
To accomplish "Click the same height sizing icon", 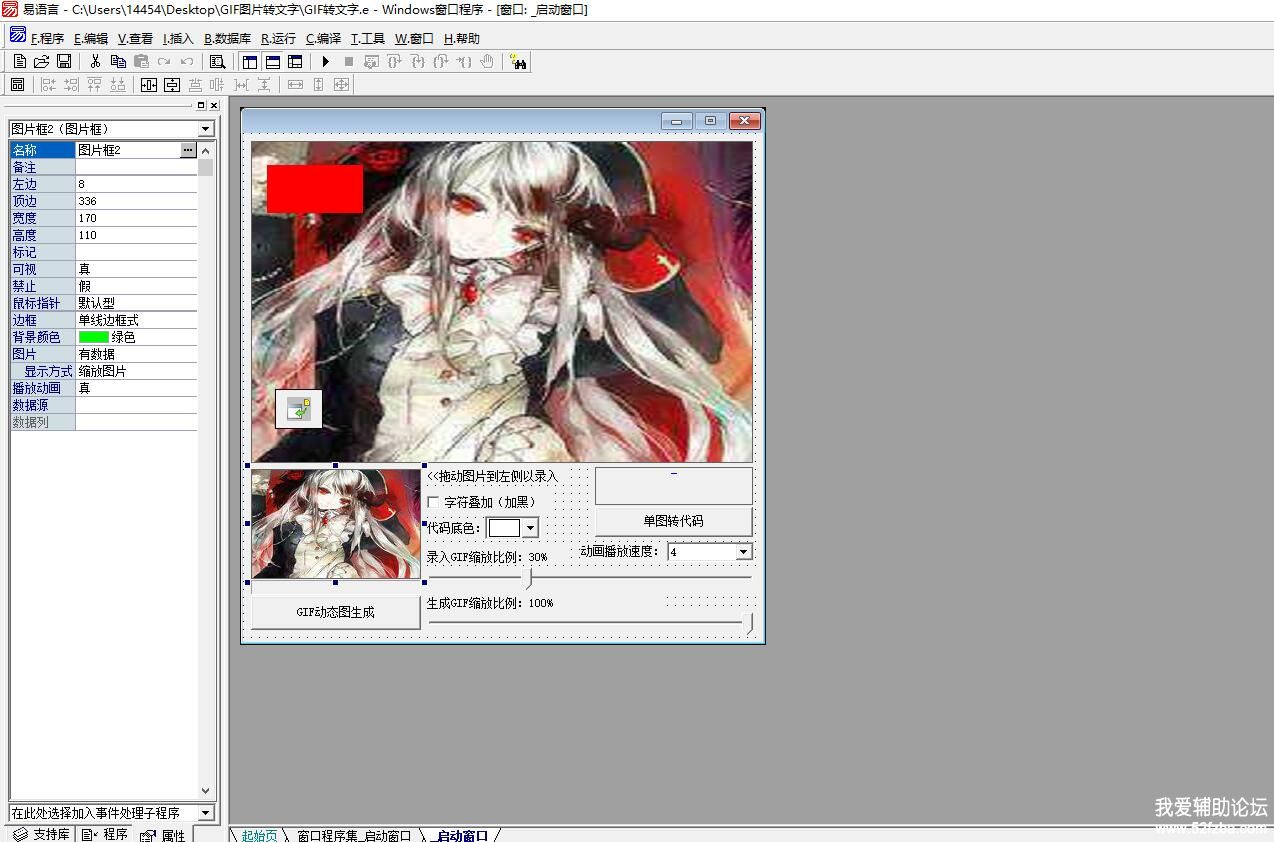I will coord(318,85).
